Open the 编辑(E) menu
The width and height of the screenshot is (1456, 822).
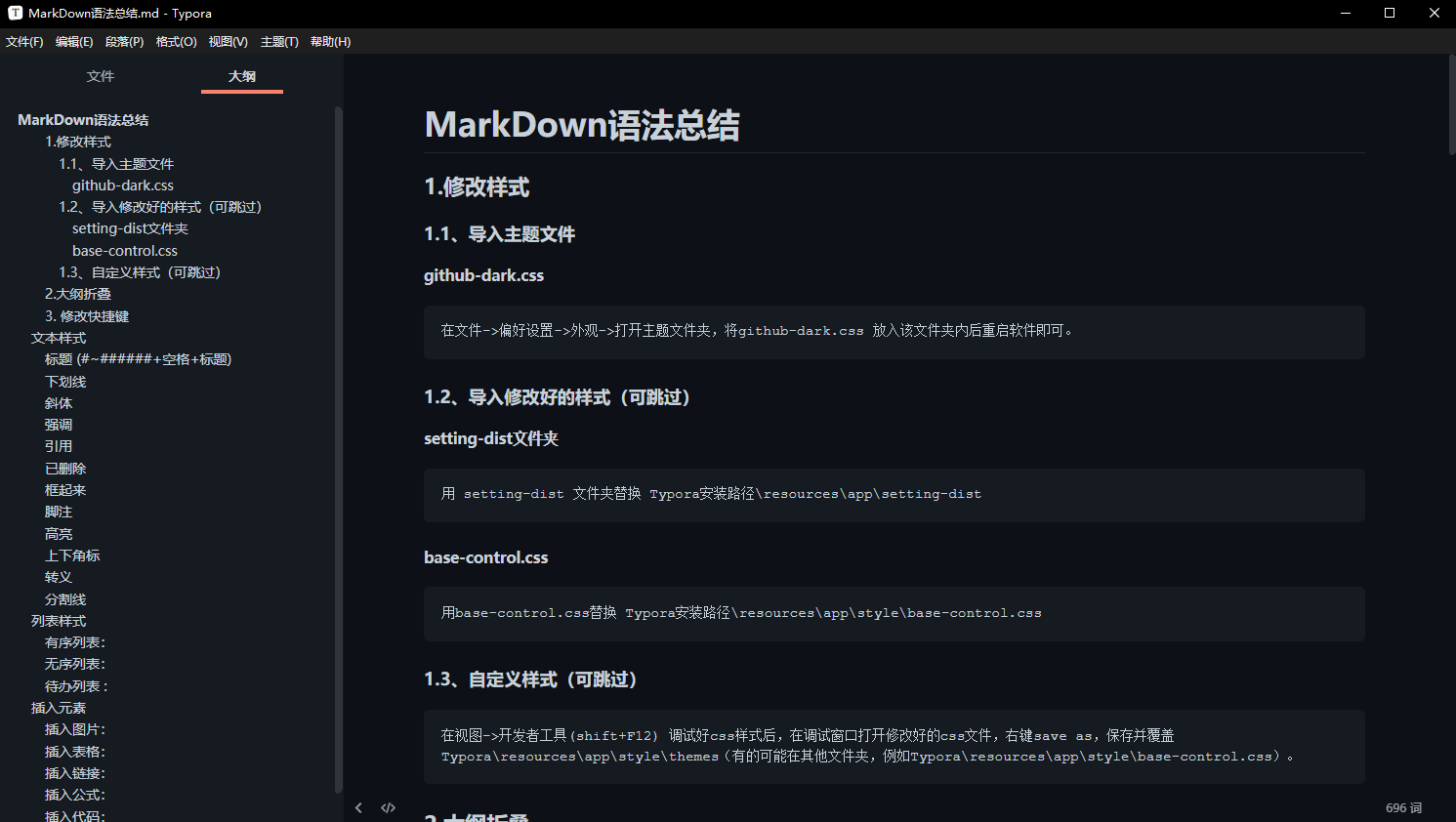coord(74,42)
